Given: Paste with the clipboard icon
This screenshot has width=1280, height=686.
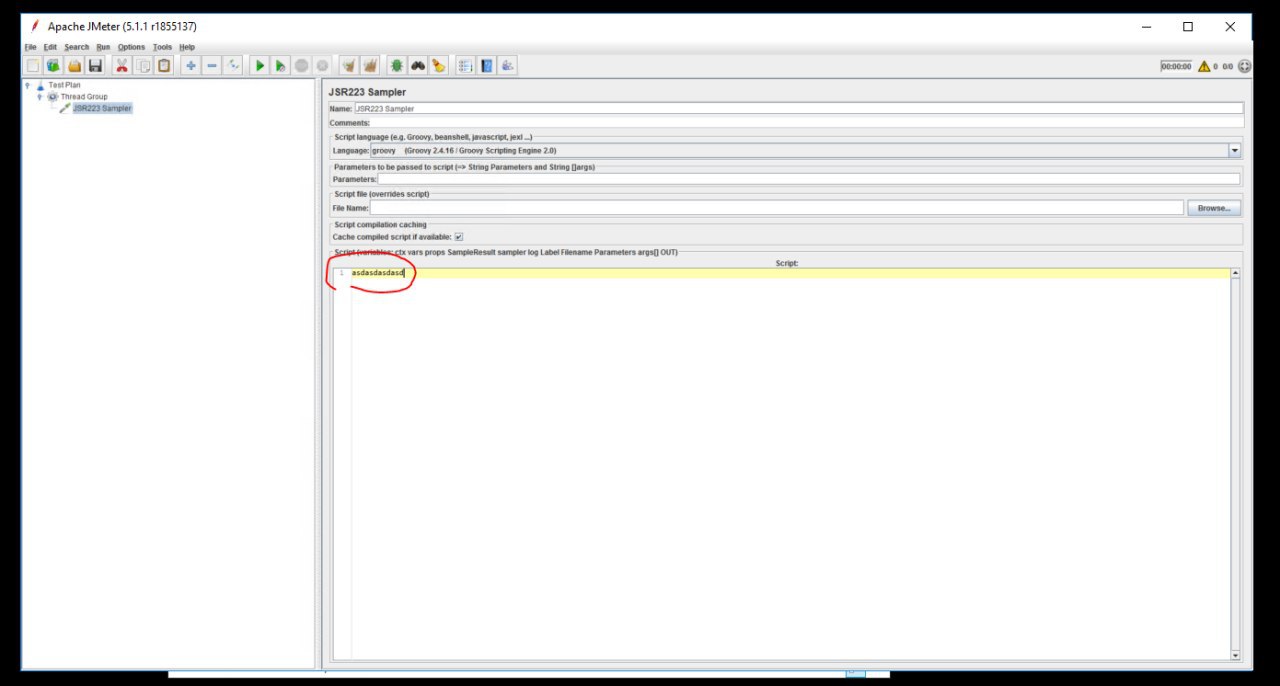Looking at the screenshot, I should click(164, 66).
